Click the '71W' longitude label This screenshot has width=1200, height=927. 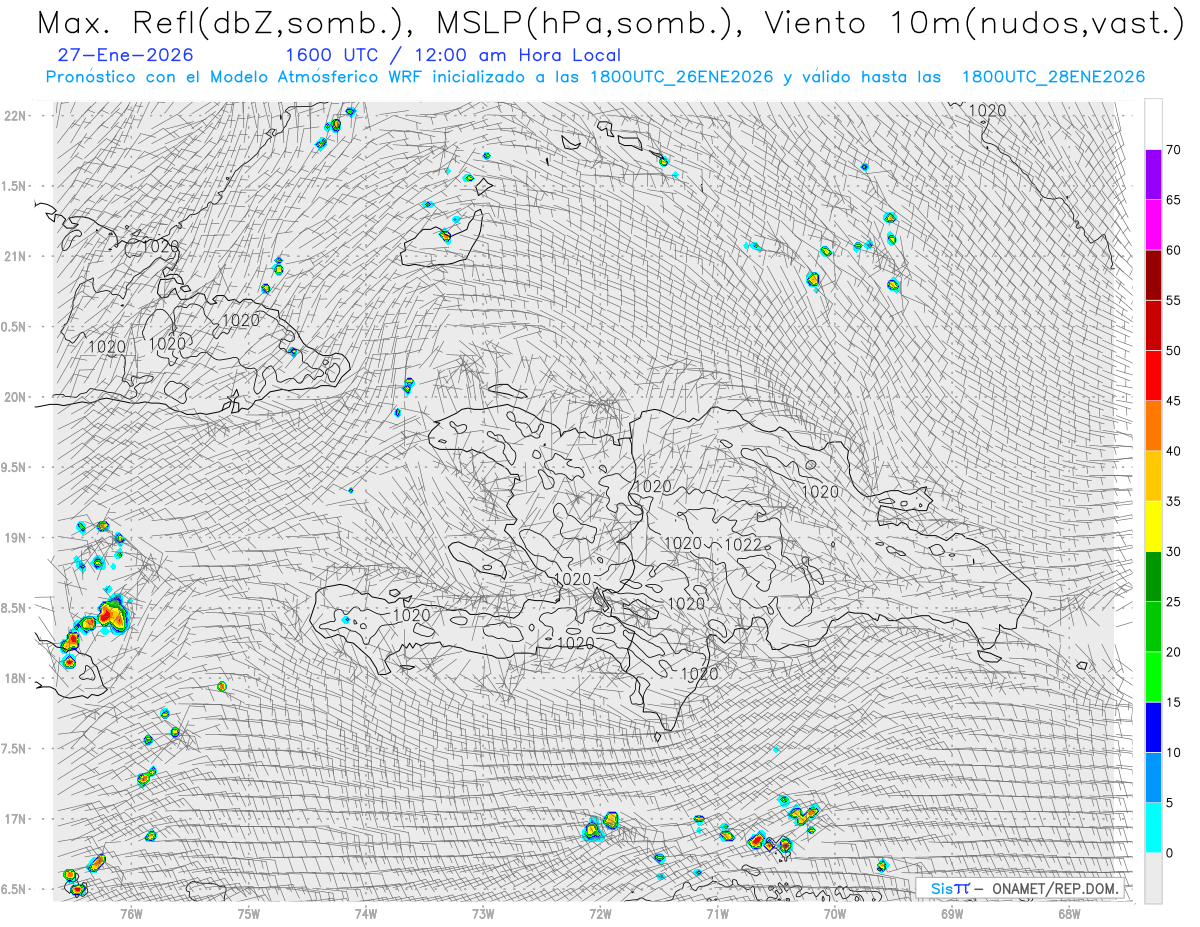(x=717, y=913)
